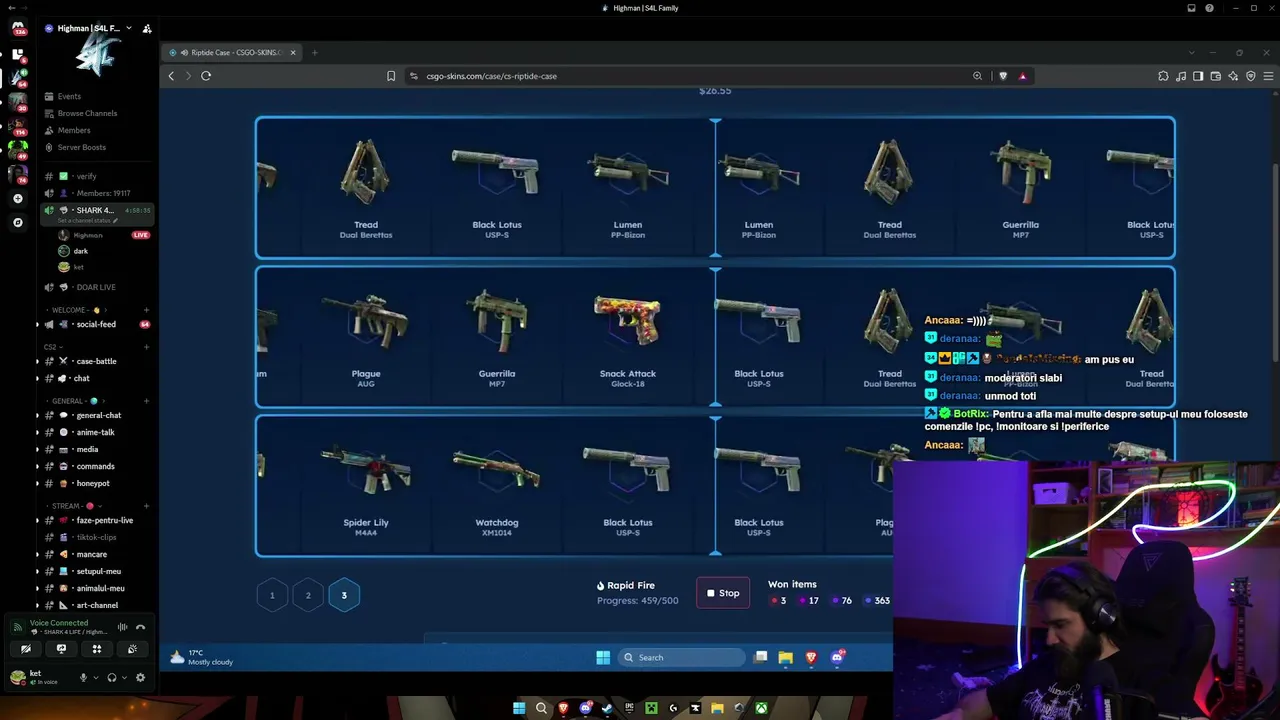Image resolution: width=1280 pixels, height=720 pixels.
Task: Open the case-battle channel
Action: [x=96, y=361]
